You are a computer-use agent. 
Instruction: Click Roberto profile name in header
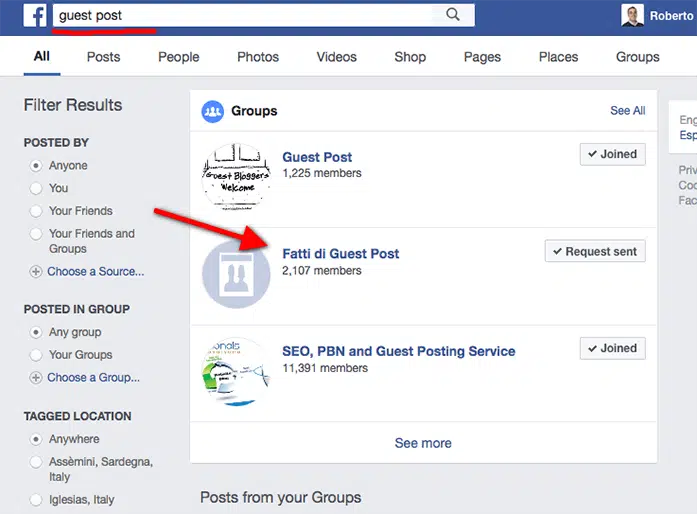click(671, 16)
